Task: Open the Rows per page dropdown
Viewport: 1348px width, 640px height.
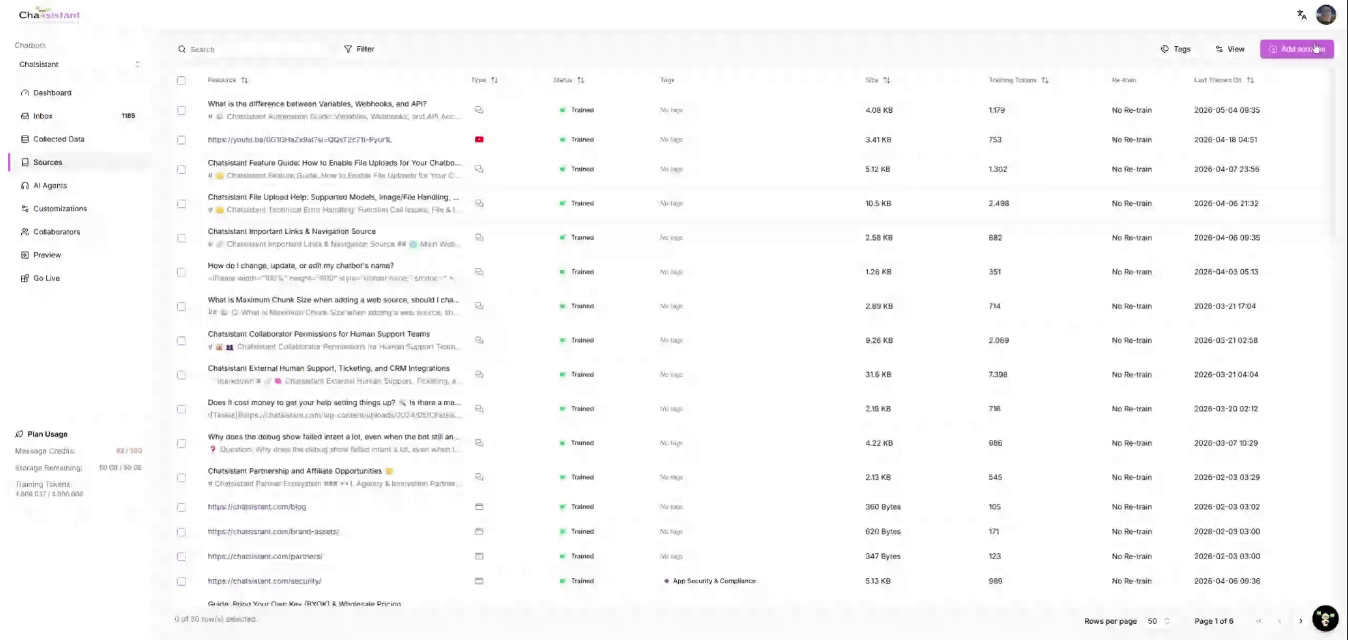Action: 1158,621
